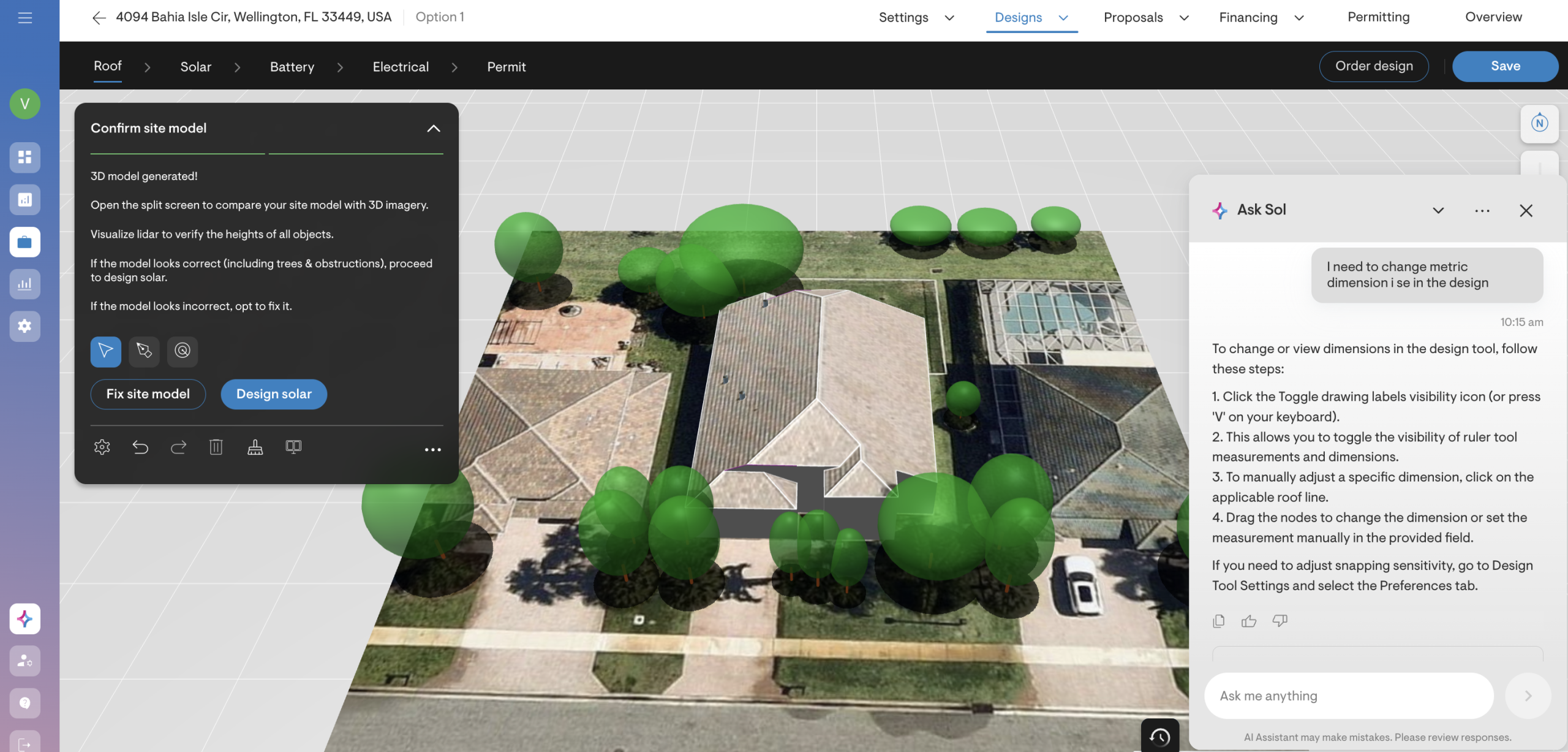Give thumbs down to Sol response
The height and width of the screenshot is (752, 1568).
pos(1280,621)
